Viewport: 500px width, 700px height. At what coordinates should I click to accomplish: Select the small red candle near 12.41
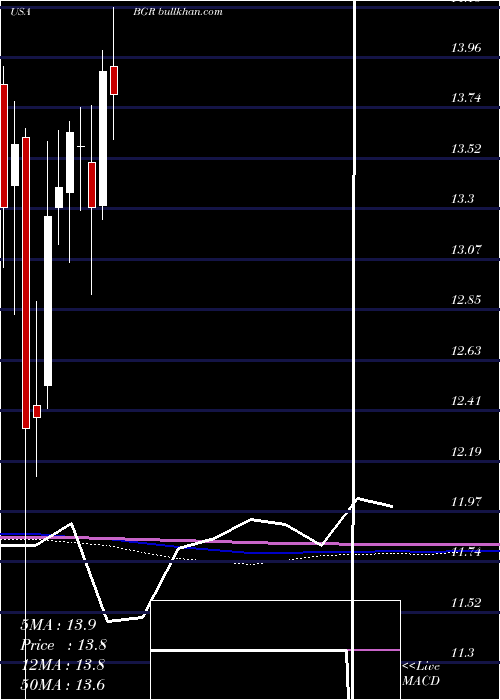coord(37,411)
